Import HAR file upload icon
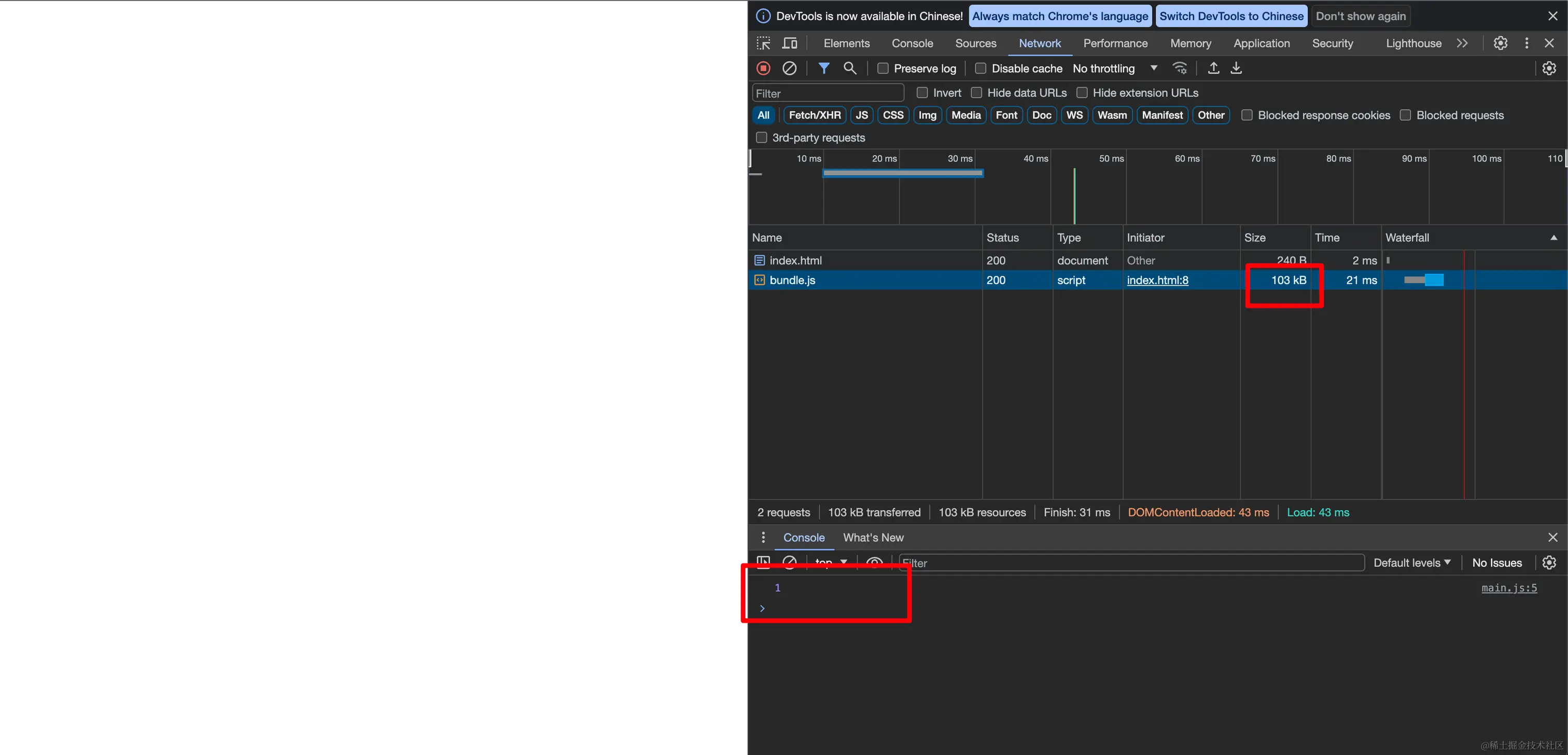 point(1213,68)
